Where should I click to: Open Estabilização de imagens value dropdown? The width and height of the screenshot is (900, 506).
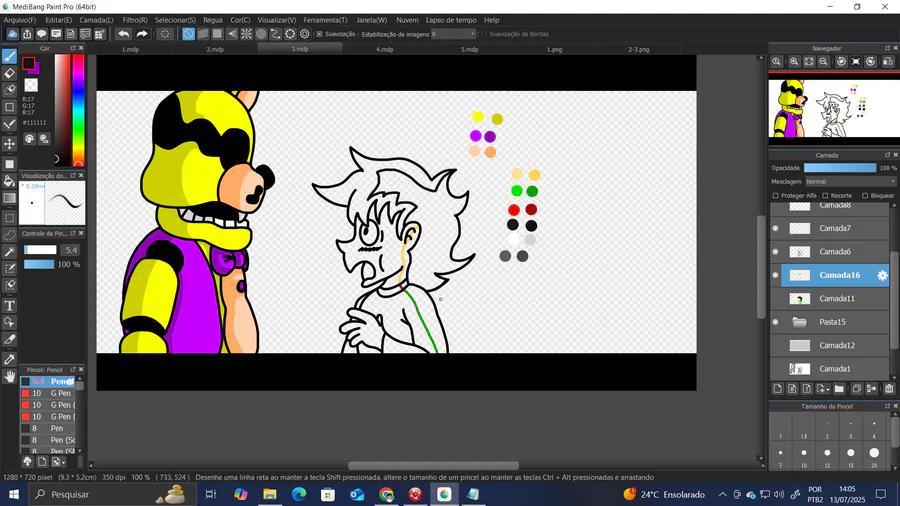pos(453,34)
